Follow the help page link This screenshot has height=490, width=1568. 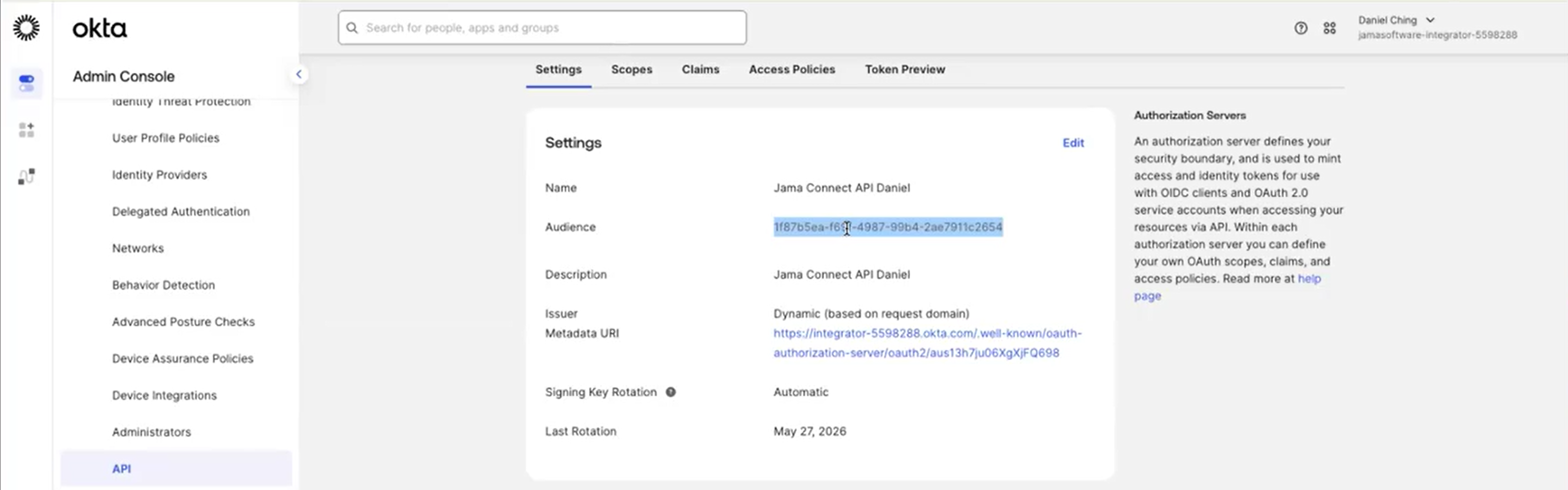pos(1310,279)
